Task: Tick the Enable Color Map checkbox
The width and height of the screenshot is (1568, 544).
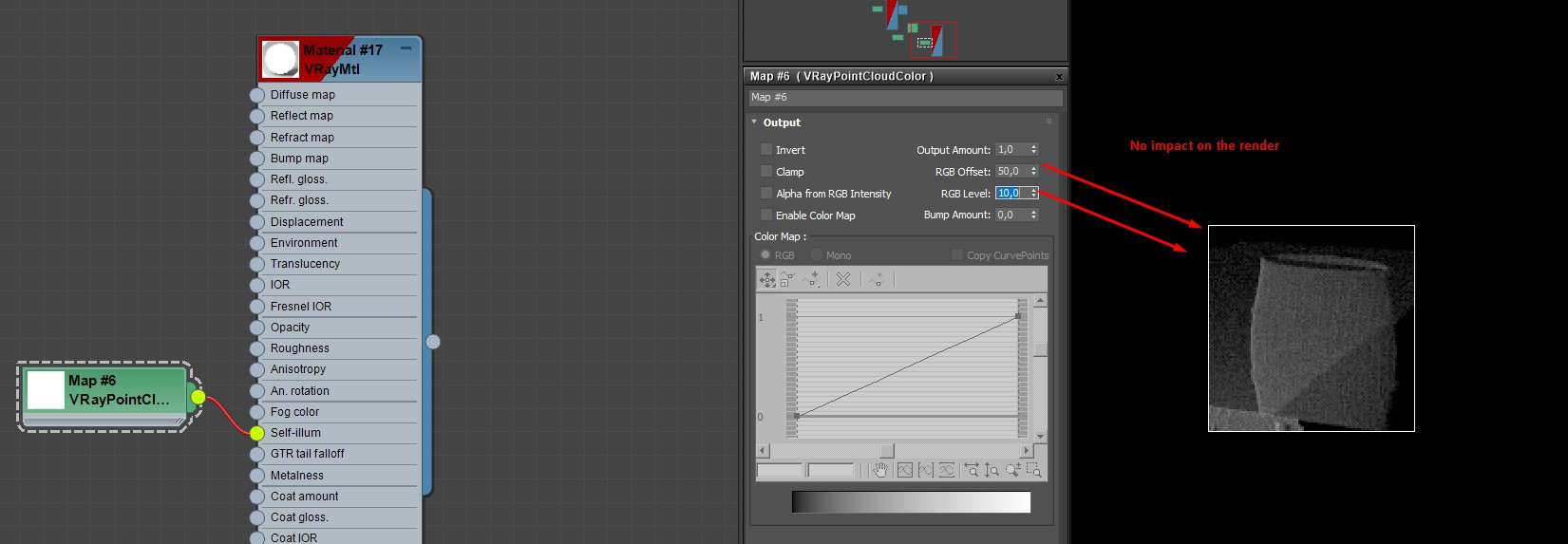Action: pyautogui.click(x=766, y=216)
